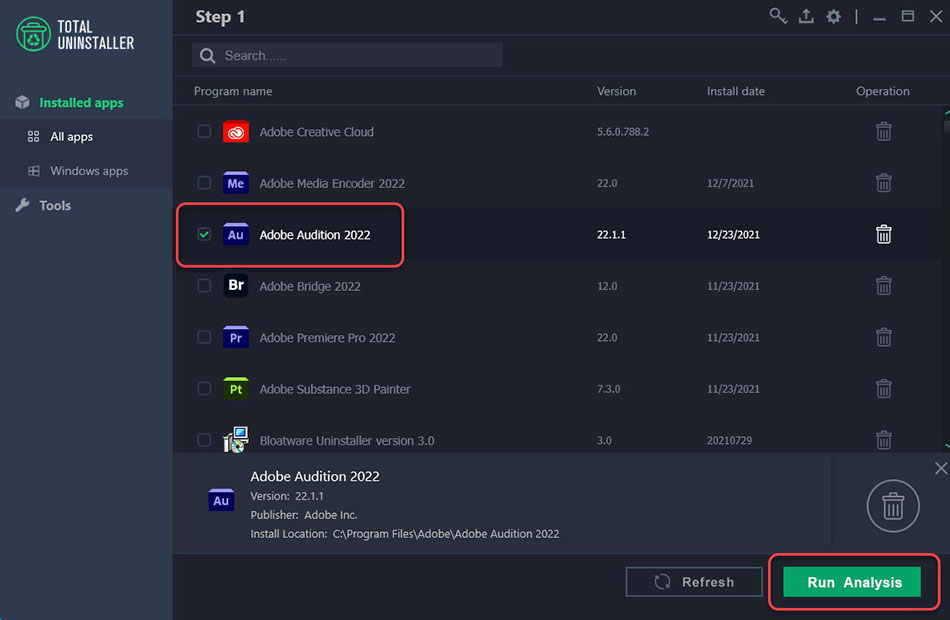Image resolution: width=950 pixels, height=620 pixels.
Task: Click trash icon for Adobe Substance 3D Painter
Action: (x=883, y=389)
